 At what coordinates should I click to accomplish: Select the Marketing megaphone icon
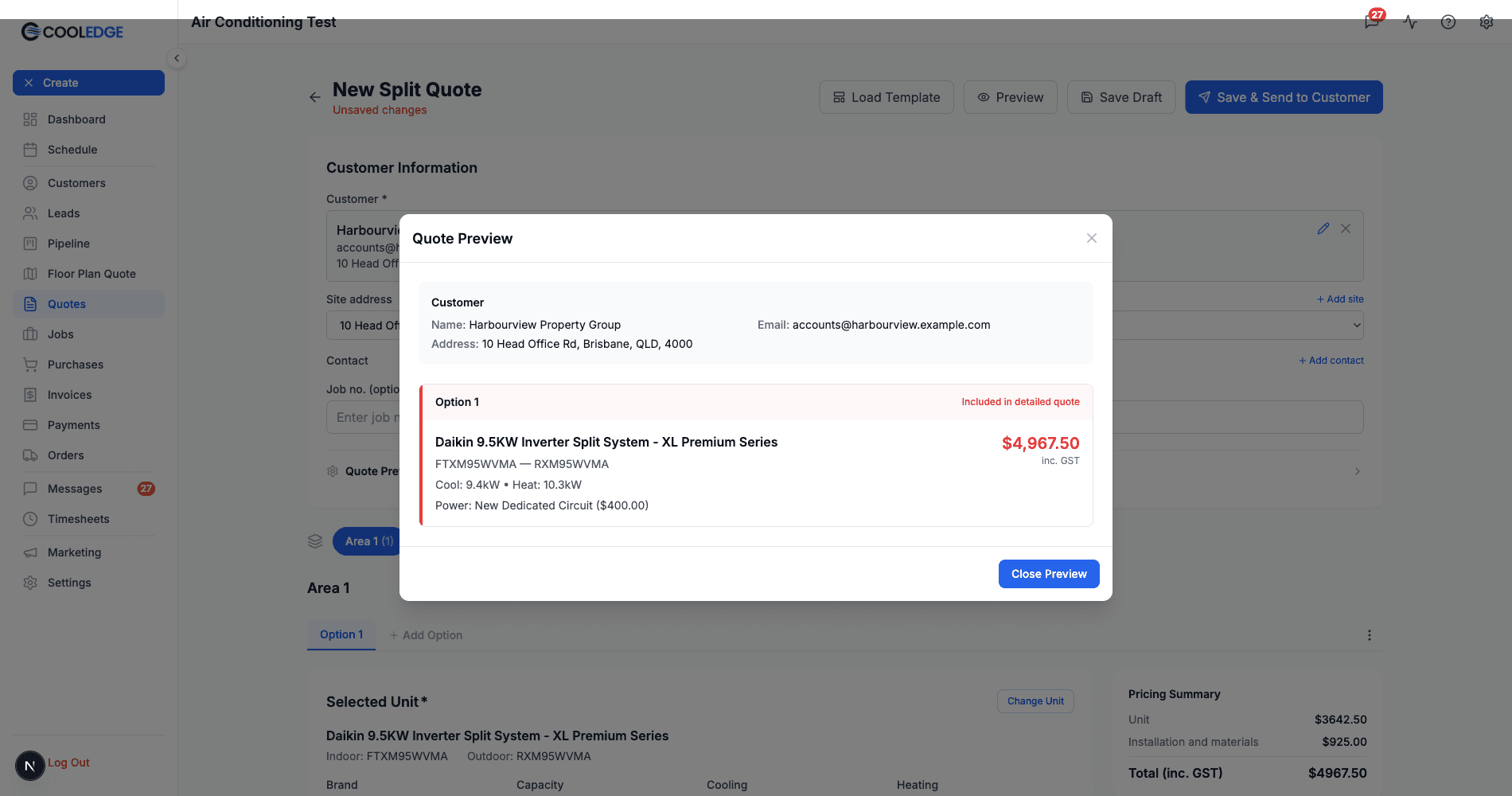(30, 552)
